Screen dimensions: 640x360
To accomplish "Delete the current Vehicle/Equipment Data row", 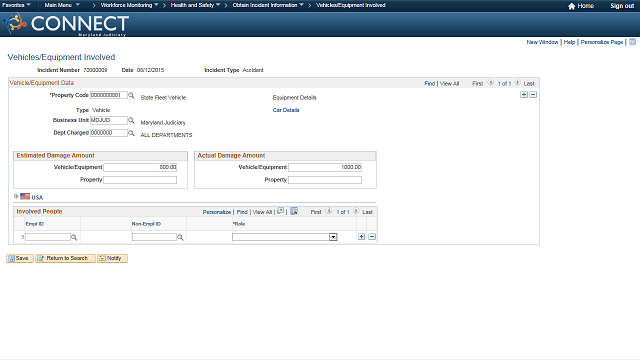I will [x=533, y=95].
